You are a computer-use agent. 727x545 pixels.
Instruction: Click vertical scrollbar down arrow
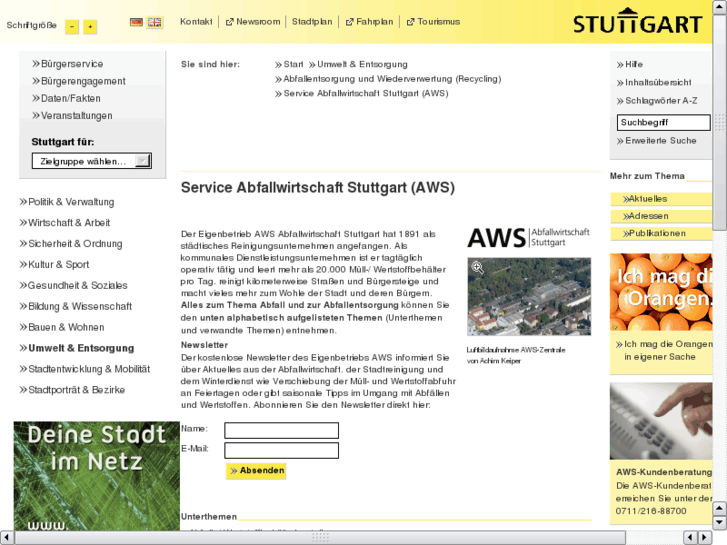719,522
